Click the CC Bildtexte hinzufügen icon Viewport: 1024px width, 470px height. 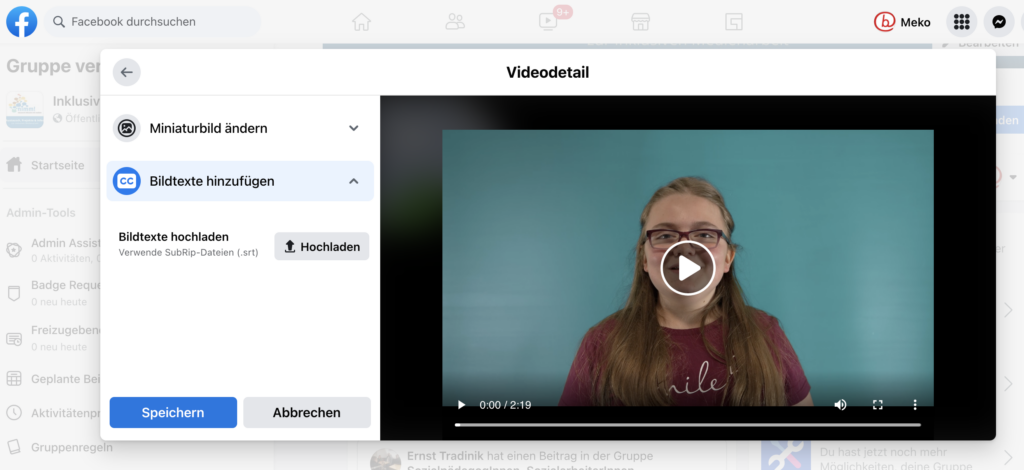point(127,181)
